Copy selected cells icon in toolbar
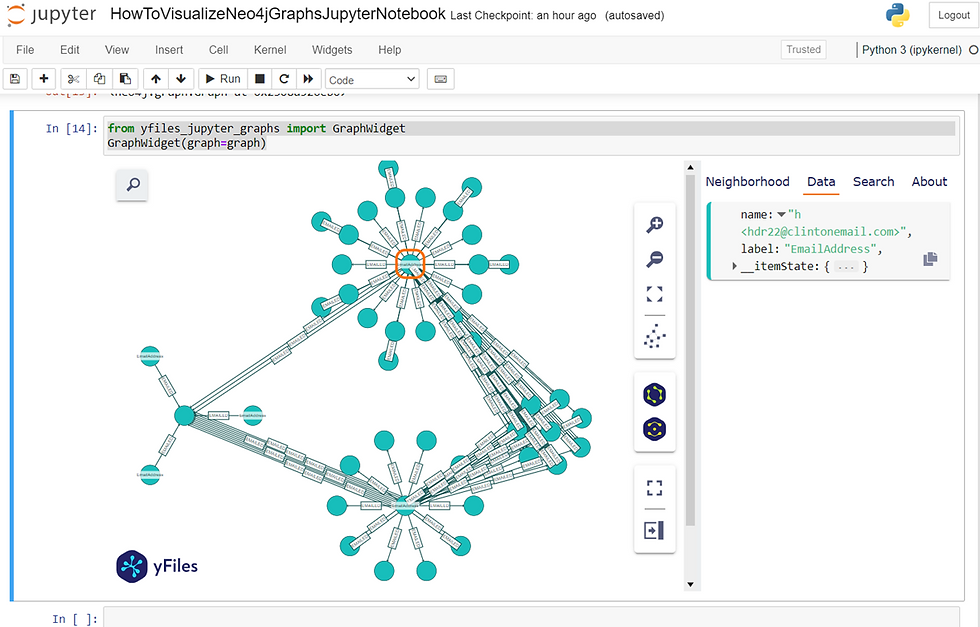Viewport: 980px width, 627px height. coord(99,79)
